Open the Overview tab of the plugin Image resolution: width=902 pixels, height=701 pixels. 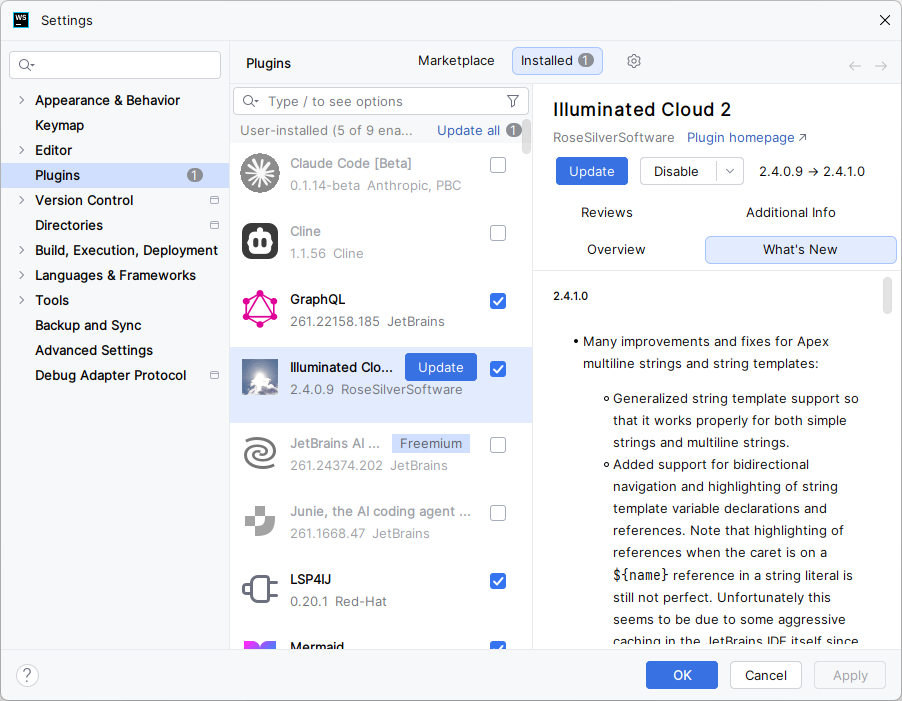tap(616, 250)
